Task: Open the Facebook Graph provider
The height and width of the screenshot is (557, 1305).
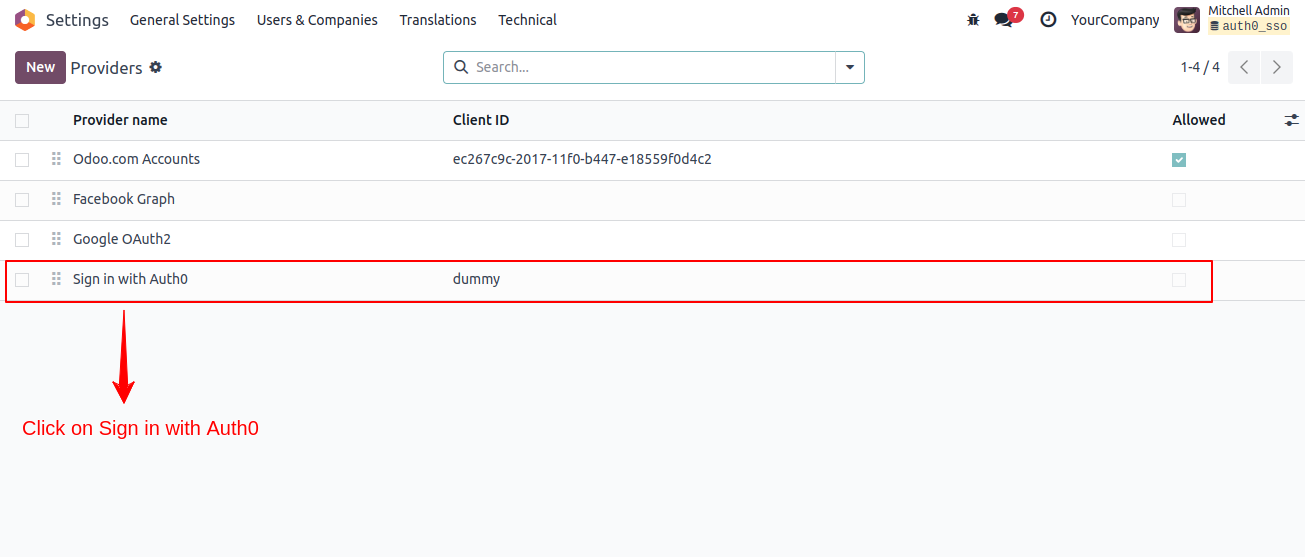Action: click(x=124, y=200)
